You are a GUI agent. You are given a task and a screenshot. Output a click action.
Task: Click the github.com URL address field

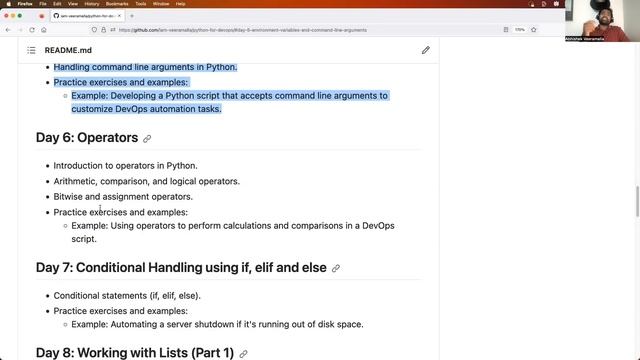(243, 30)
